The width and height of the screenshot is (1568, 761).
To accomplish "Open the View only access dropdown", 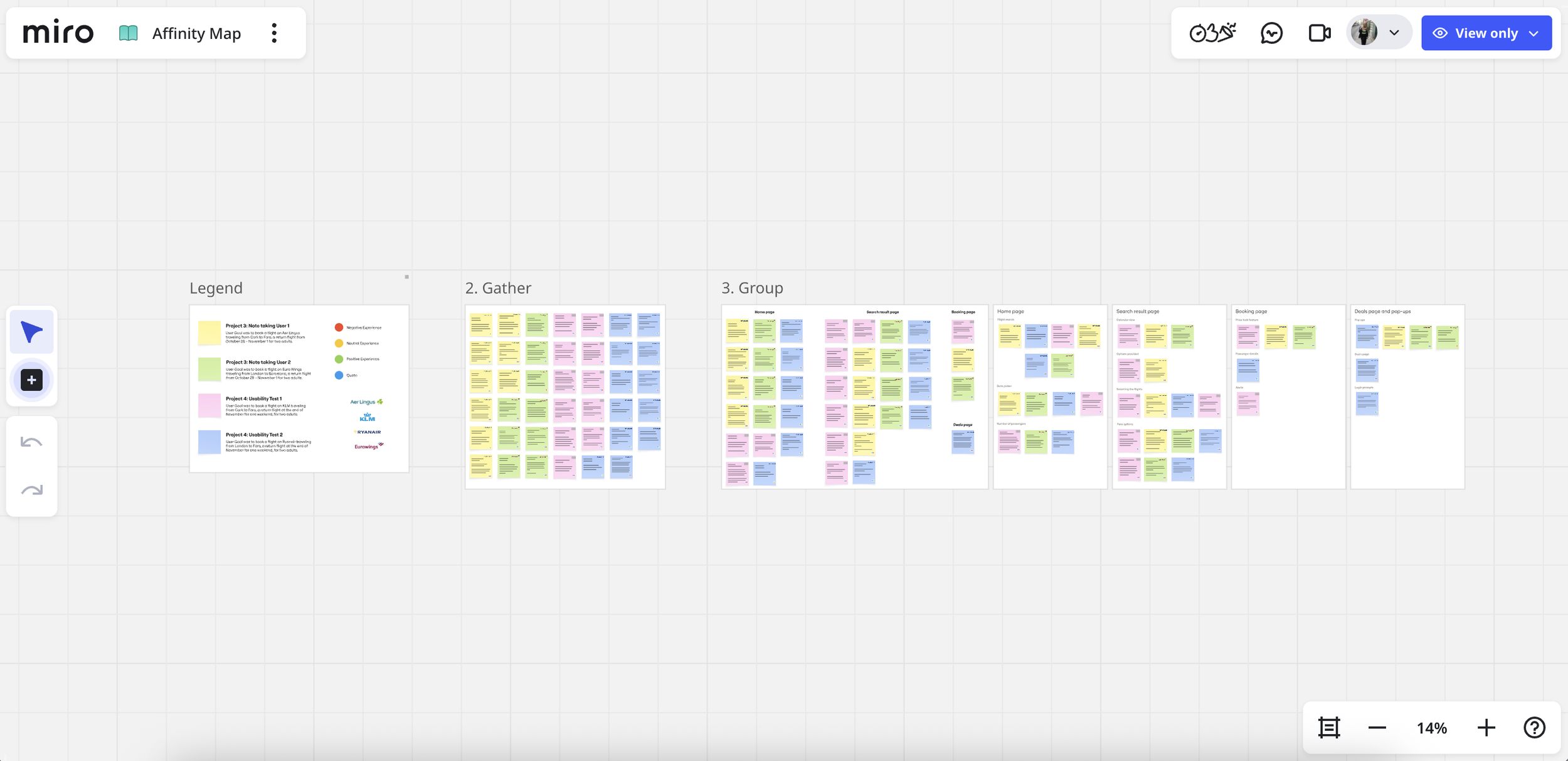I will tap(1486, 33).
